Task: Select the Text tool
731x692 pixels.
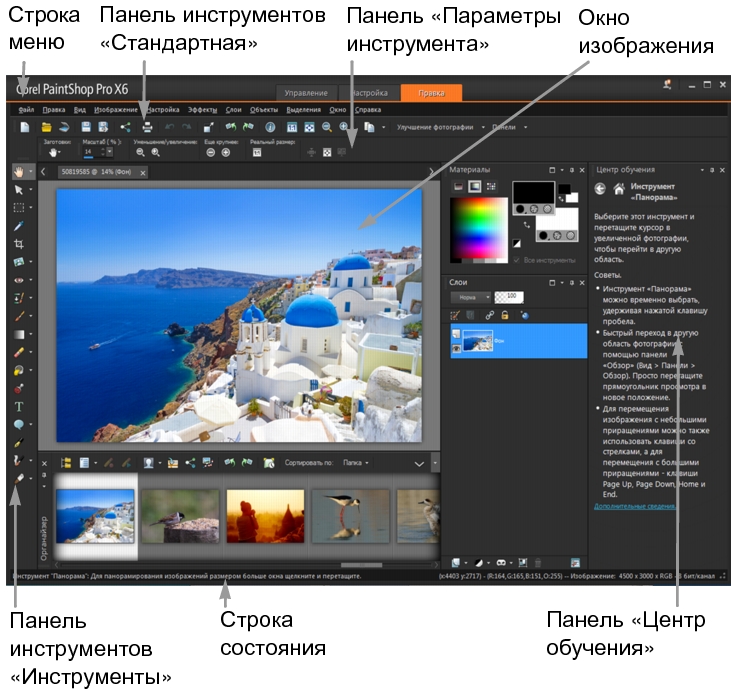Action: click(19, 406)
